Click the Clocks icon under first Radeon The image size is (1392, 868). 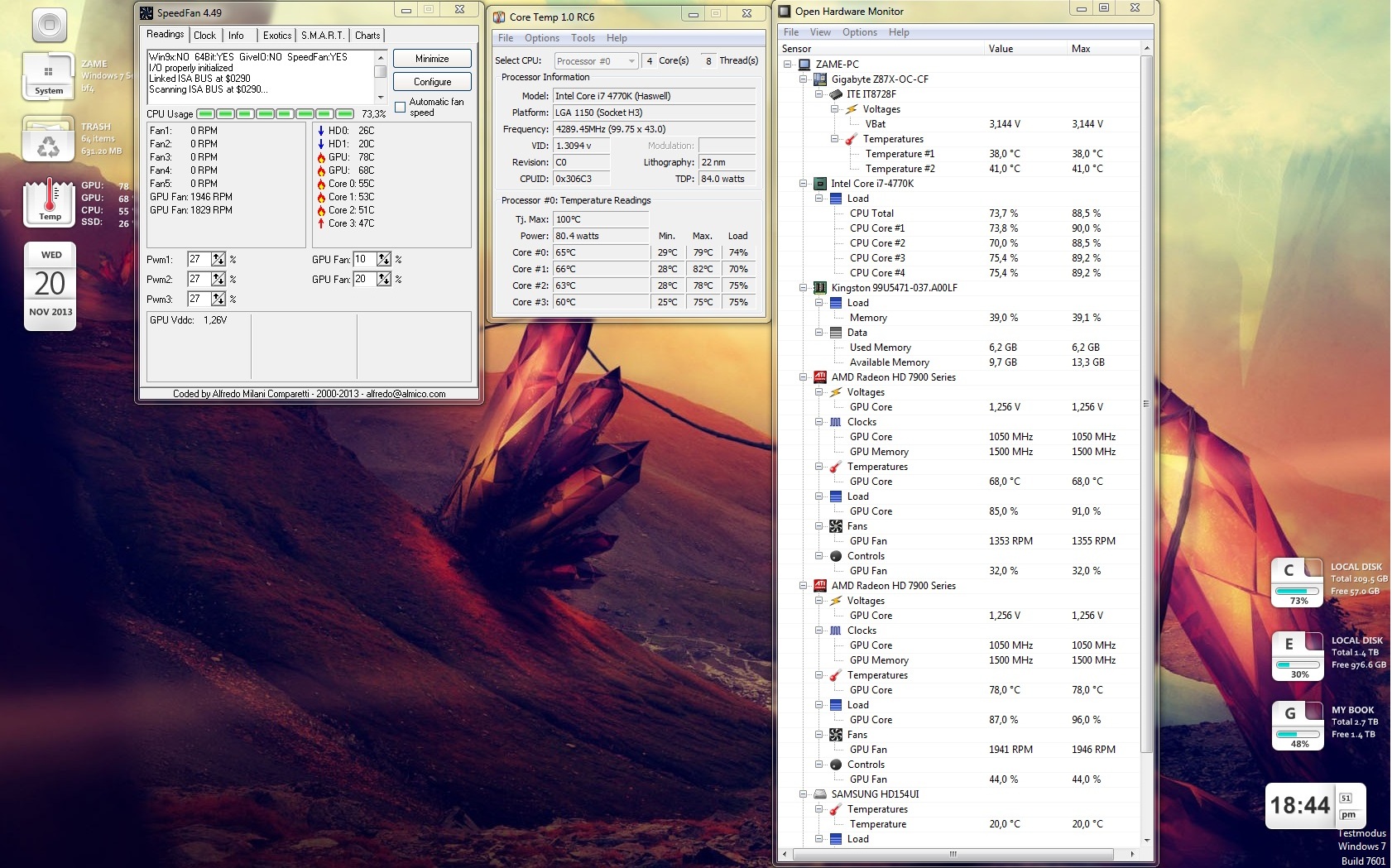click(x=836, y=422)
